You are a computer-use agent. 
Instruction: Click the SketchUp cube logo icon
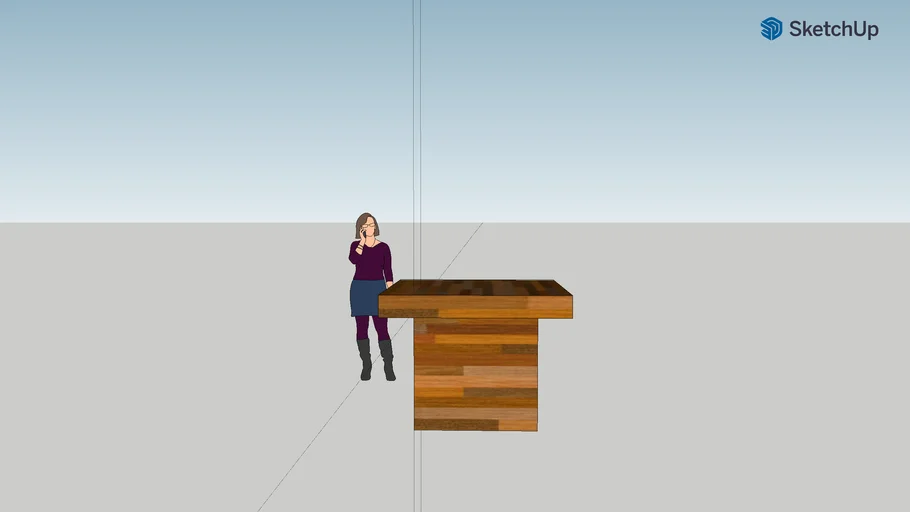pos(771,29)
